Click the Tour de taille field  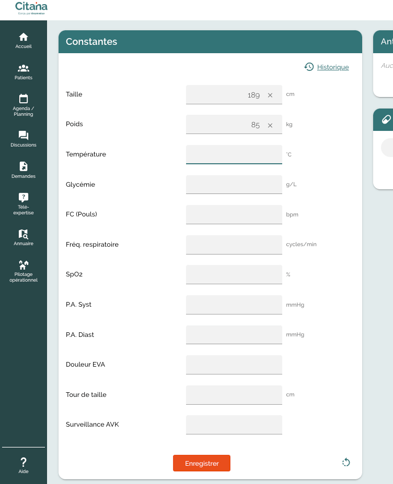(234, 395)
